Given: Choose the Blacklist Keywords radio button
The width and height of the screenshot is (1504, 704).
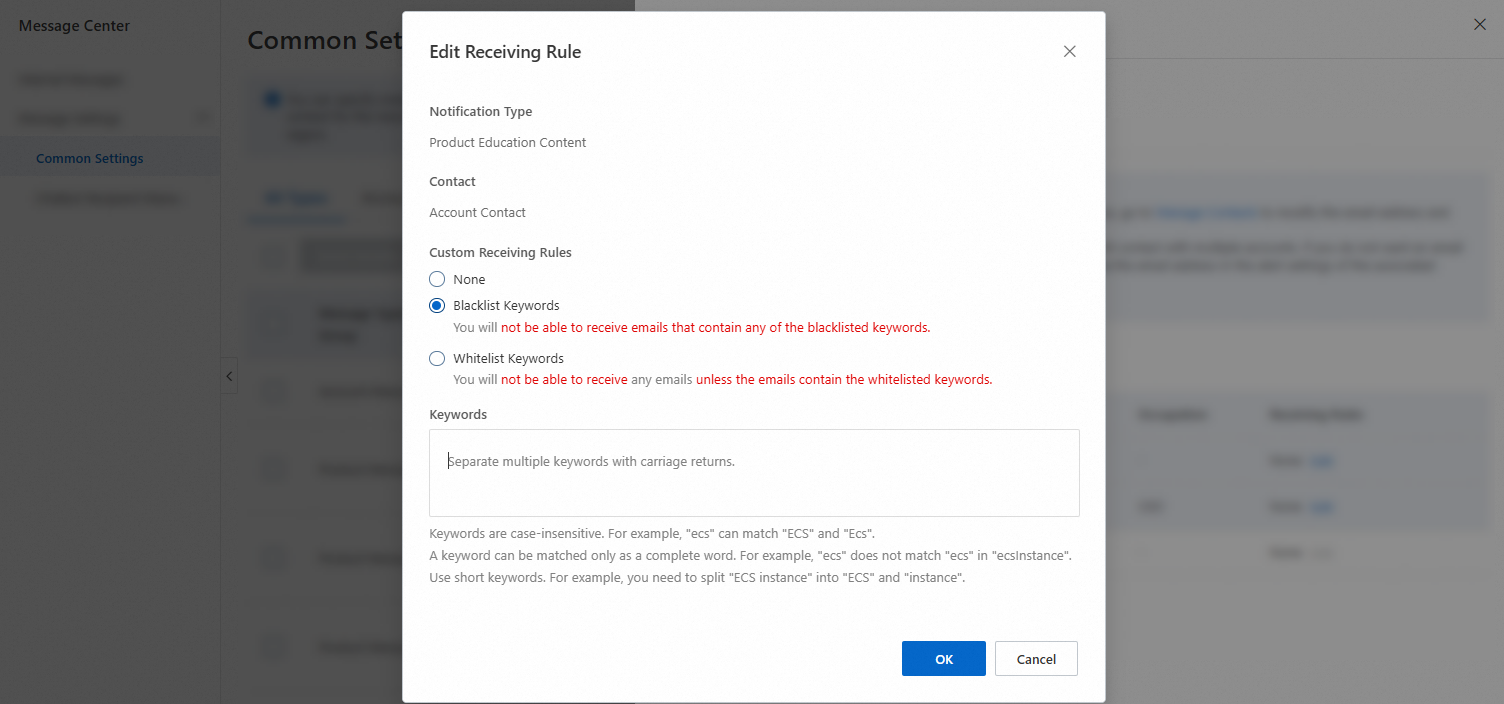Looking at the screenshot, I should click(437, 306).
